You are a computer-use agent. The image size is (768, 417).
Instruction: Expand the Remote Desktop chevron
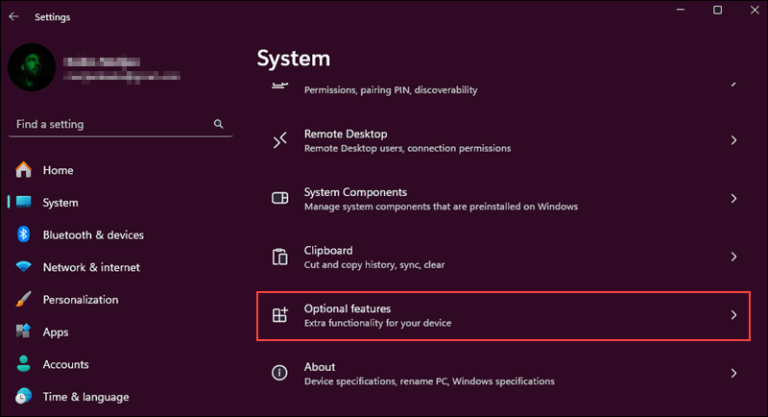coord(733,141)
